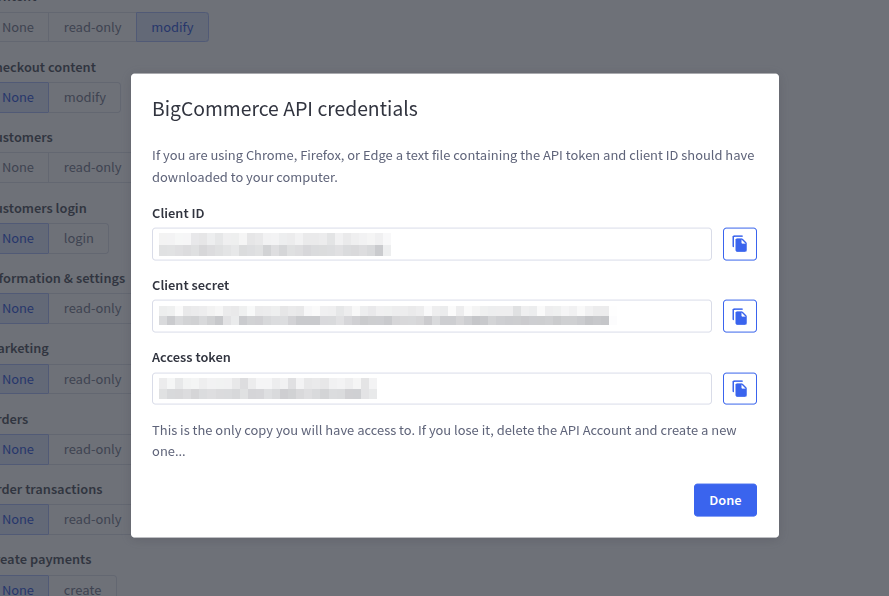Choose modify for Checkout content
Viewport: 889px width, 596px height.
(x=84, y=97)
